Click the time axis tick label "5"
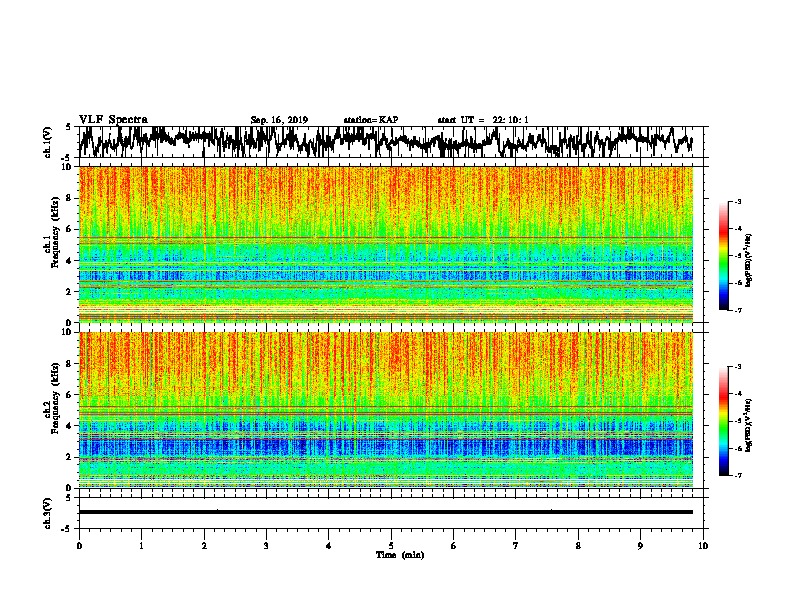Viewport: 792px width, 612px height. 391,546
